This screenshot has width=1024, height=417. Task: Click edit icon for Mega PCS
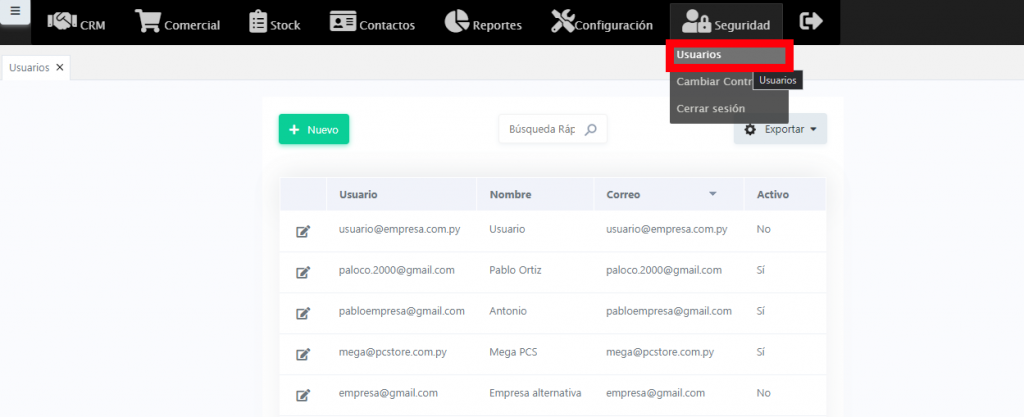coord(303,353)
